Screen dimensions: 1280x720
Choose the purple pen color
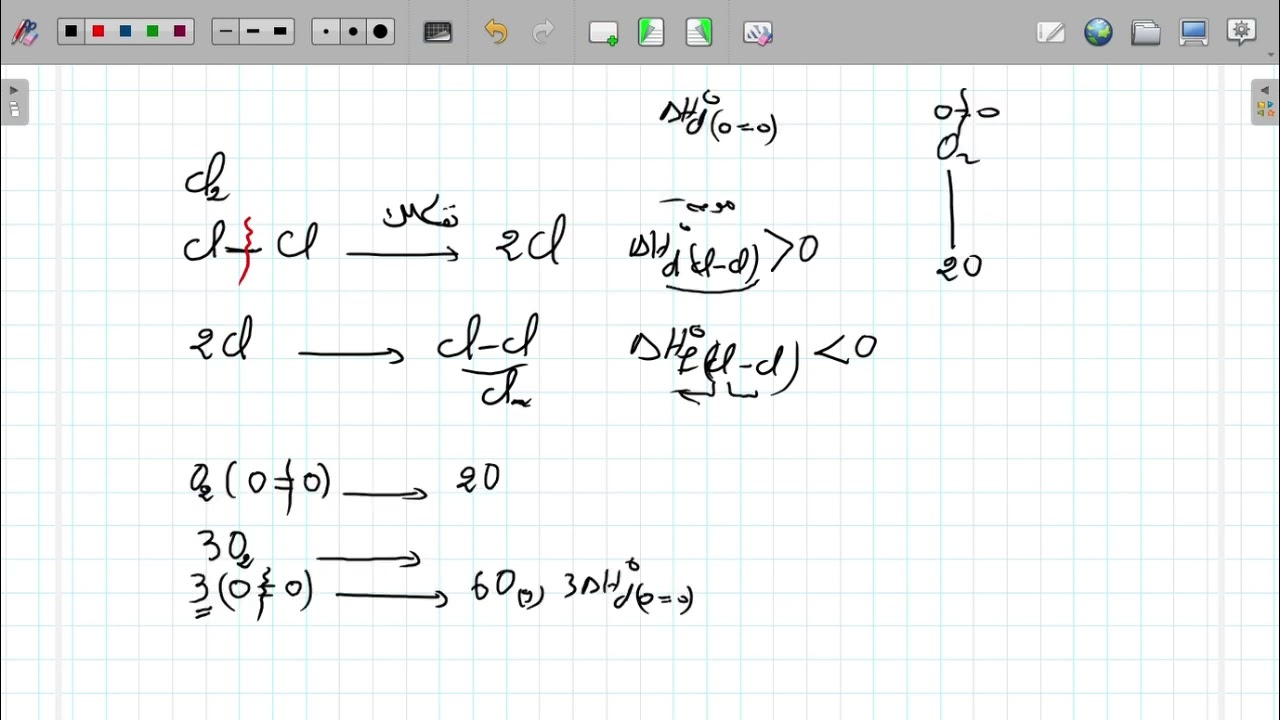click(179, 32)
